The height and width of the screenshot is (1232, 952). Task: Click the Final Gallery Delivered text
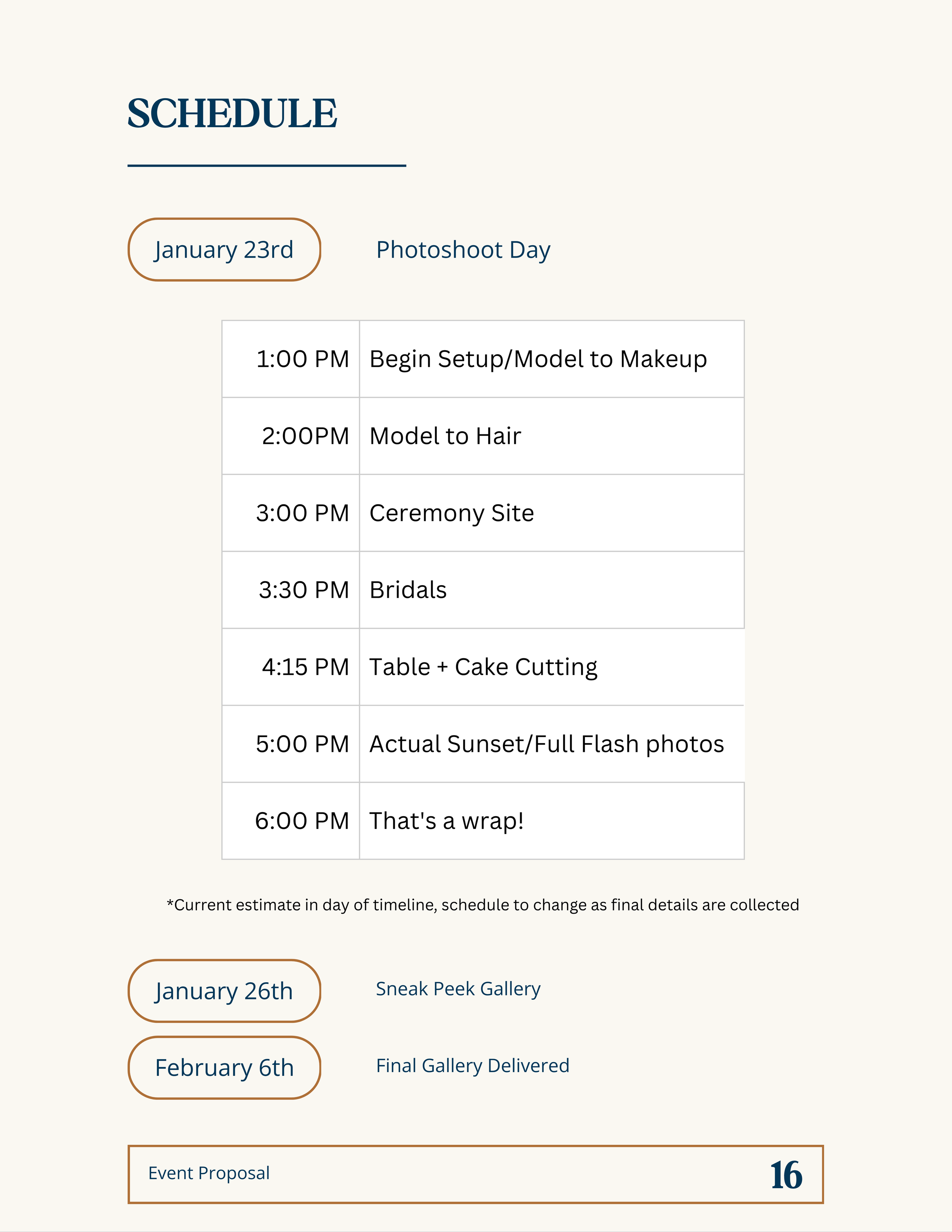[x=473, y=1066]
